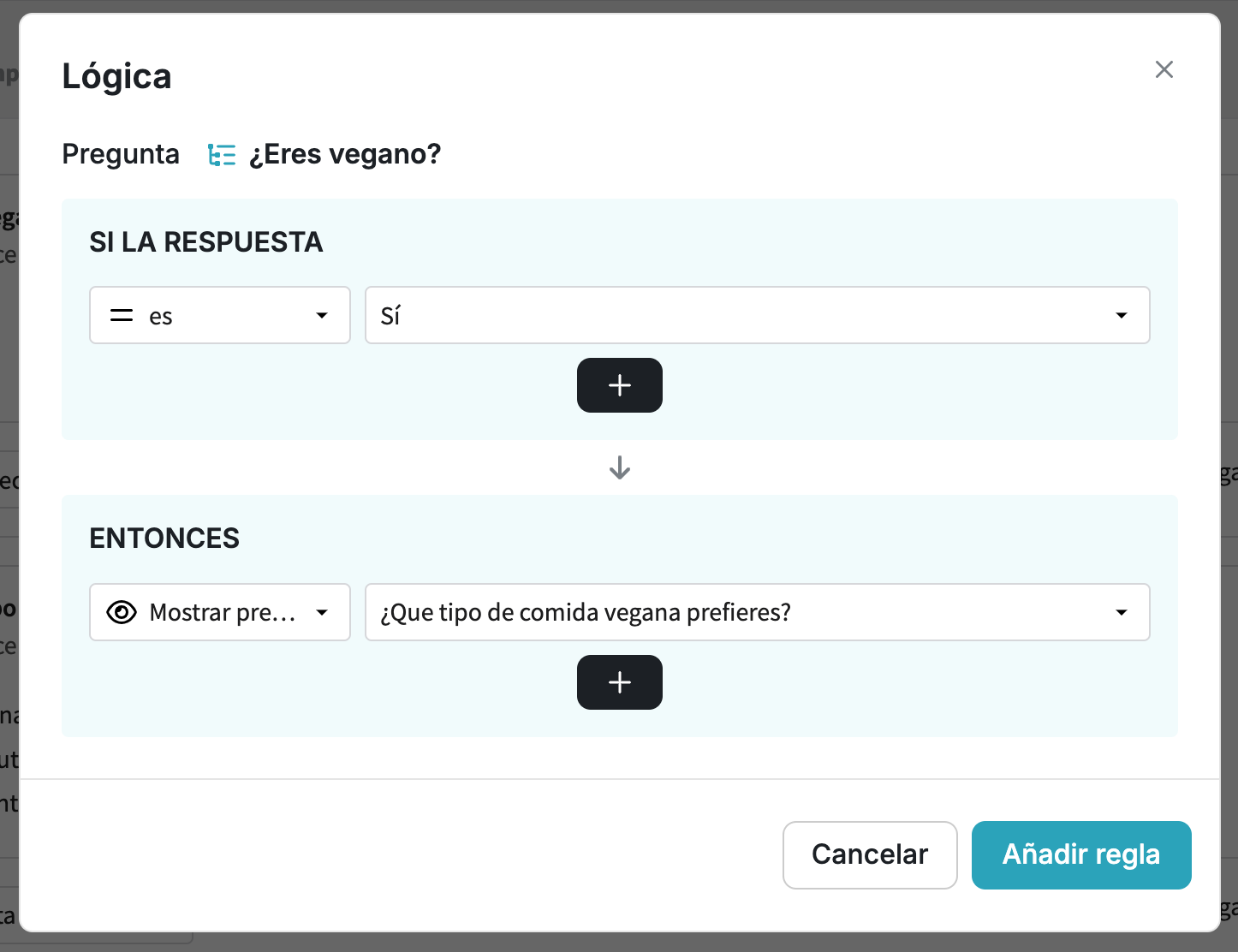Open the 'Mostrar pre...' action dropdown
Viewport: 1238px width, 952px height.
(219, 612)
